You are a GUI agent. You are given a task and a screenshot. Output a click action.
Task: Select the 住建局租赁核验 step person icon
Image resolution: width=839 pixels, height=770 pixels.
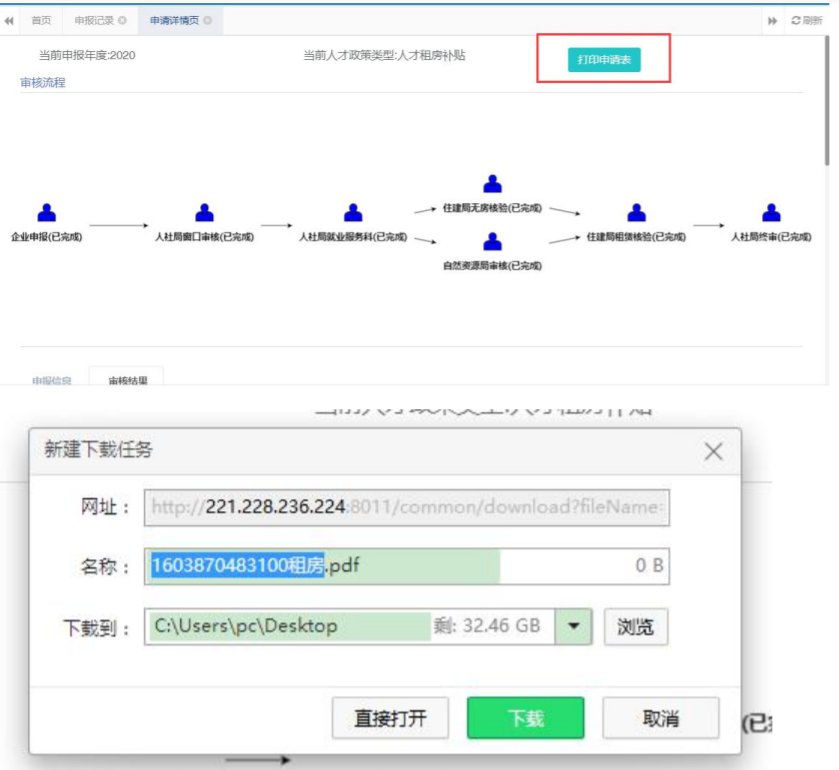[636, 213]
